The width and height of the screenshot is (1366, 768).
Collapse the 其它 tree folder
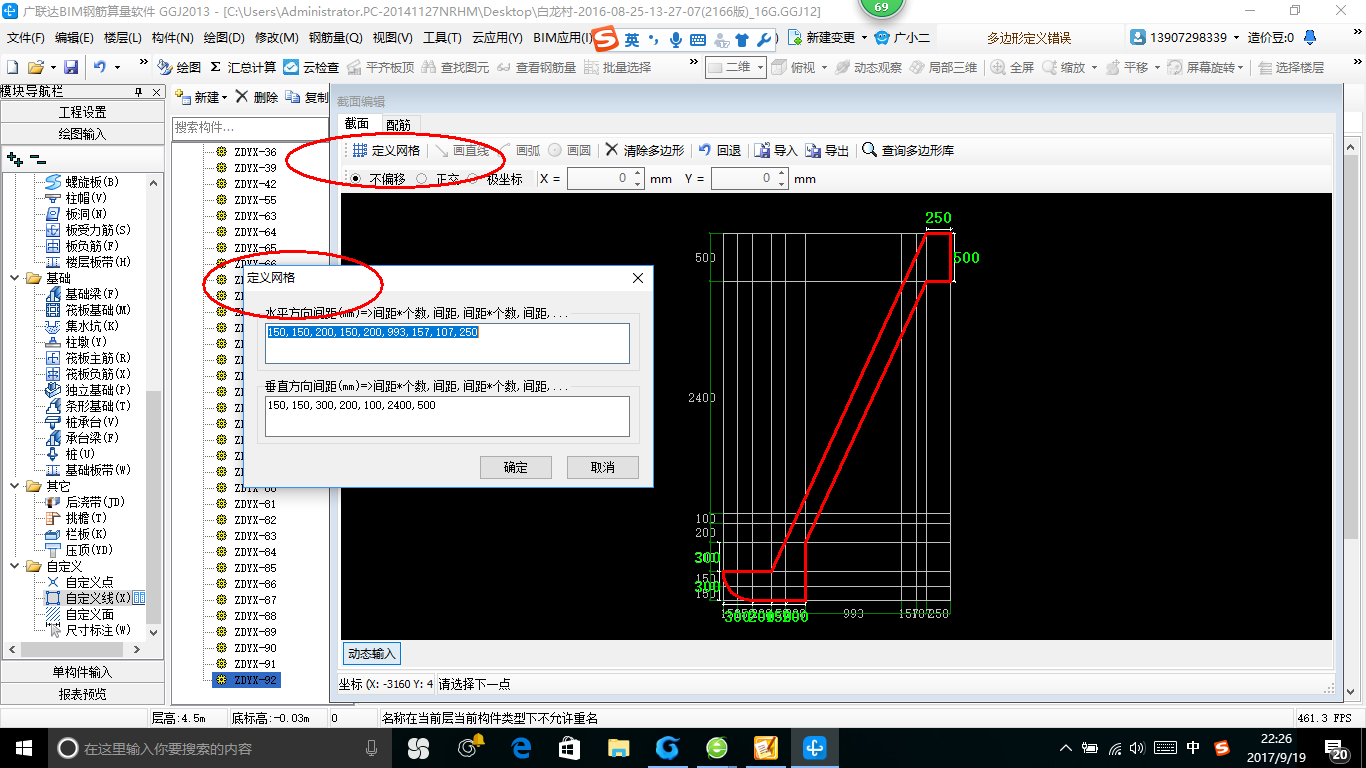(x=13, y=486)
